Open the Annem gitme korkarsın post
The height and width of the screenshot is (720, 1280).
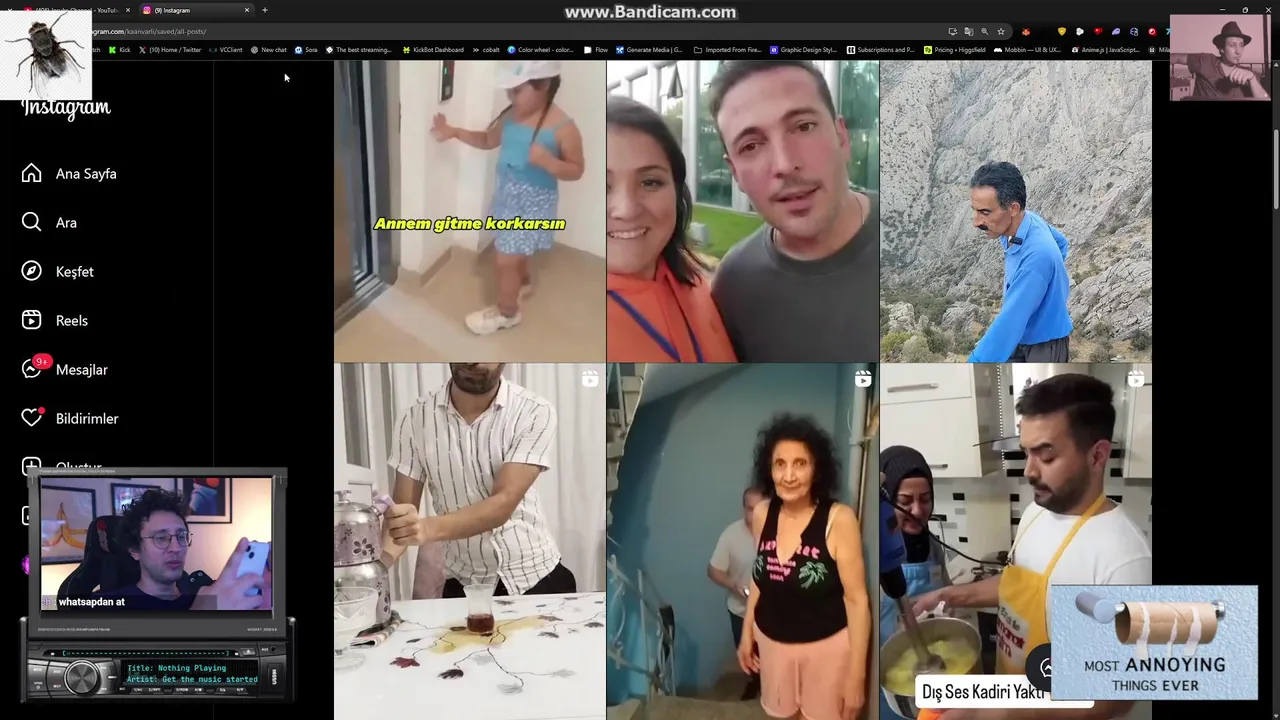pyautogui.click(x=470, y=210)
